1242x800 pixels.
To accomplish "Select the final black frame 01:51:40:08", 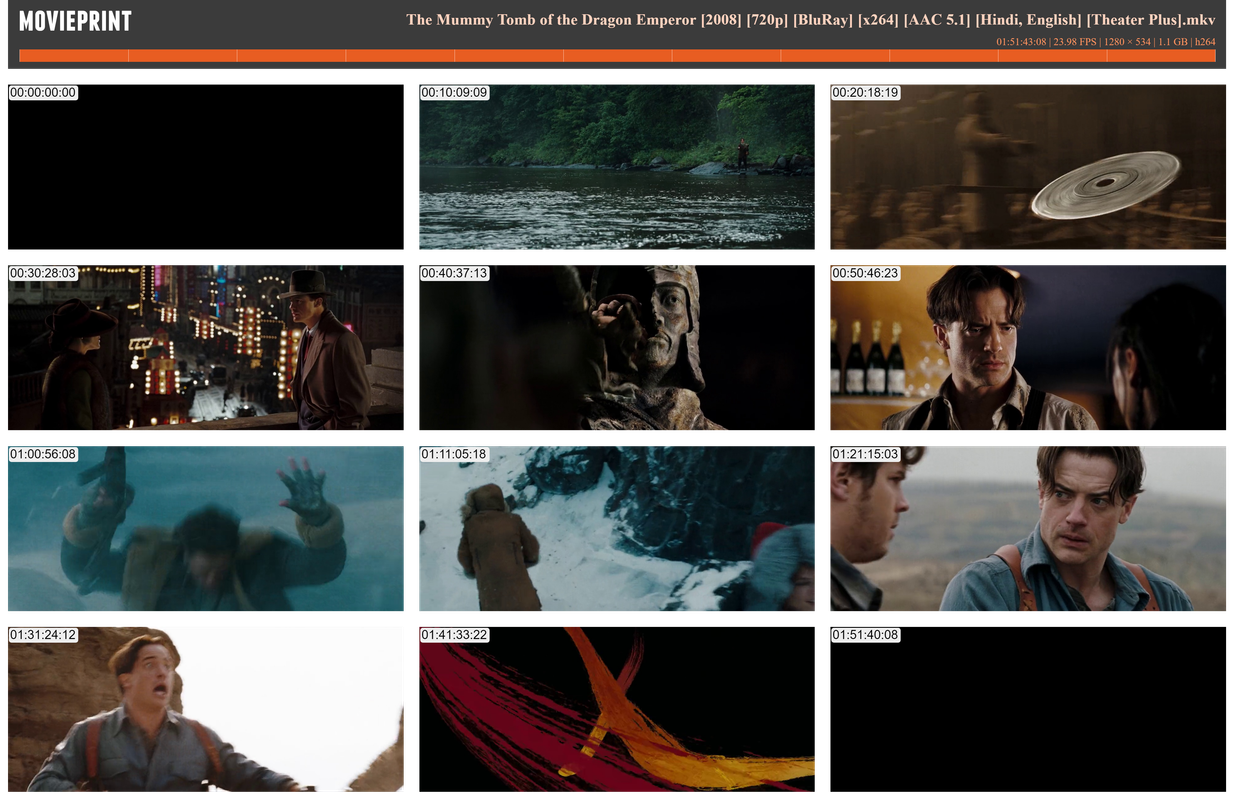I will (1028, 710).
